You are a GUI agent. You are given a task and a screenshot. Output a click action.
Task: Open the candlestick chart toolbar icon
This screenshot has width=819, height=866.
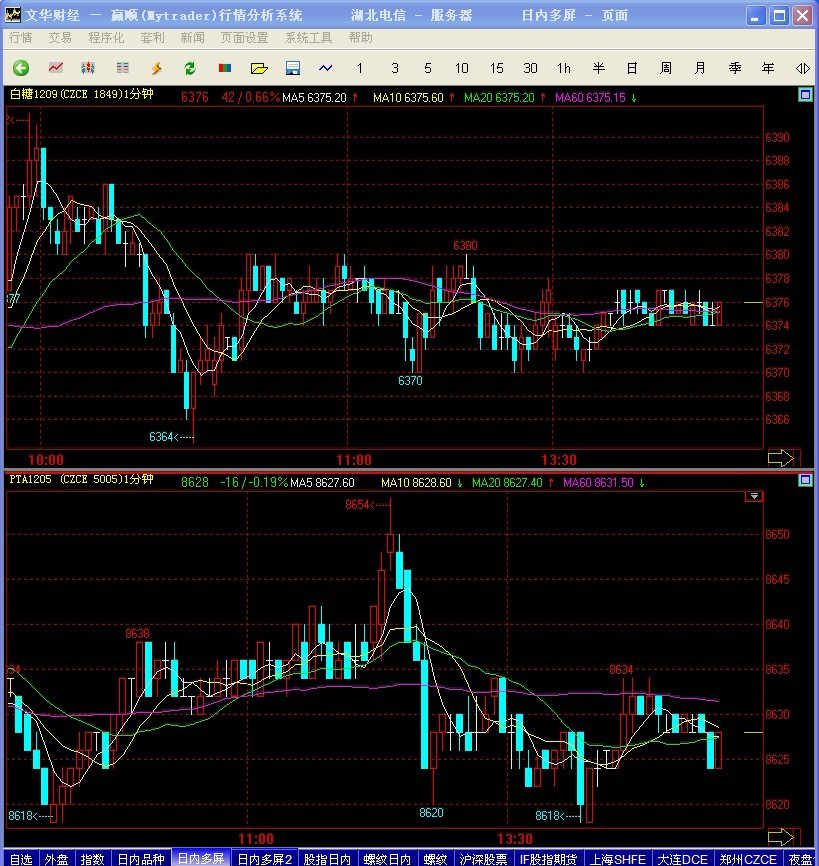(88, 68)
